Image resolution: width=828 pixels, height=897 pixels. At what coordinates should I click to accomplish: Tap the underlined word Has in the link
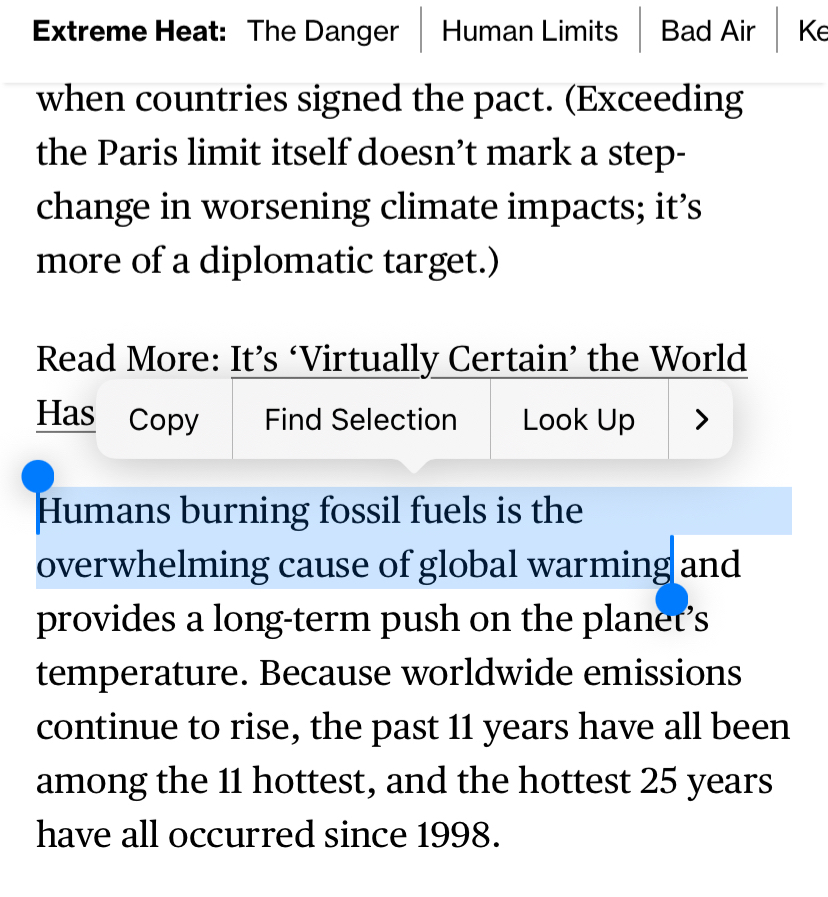click(x=65, y=412)
